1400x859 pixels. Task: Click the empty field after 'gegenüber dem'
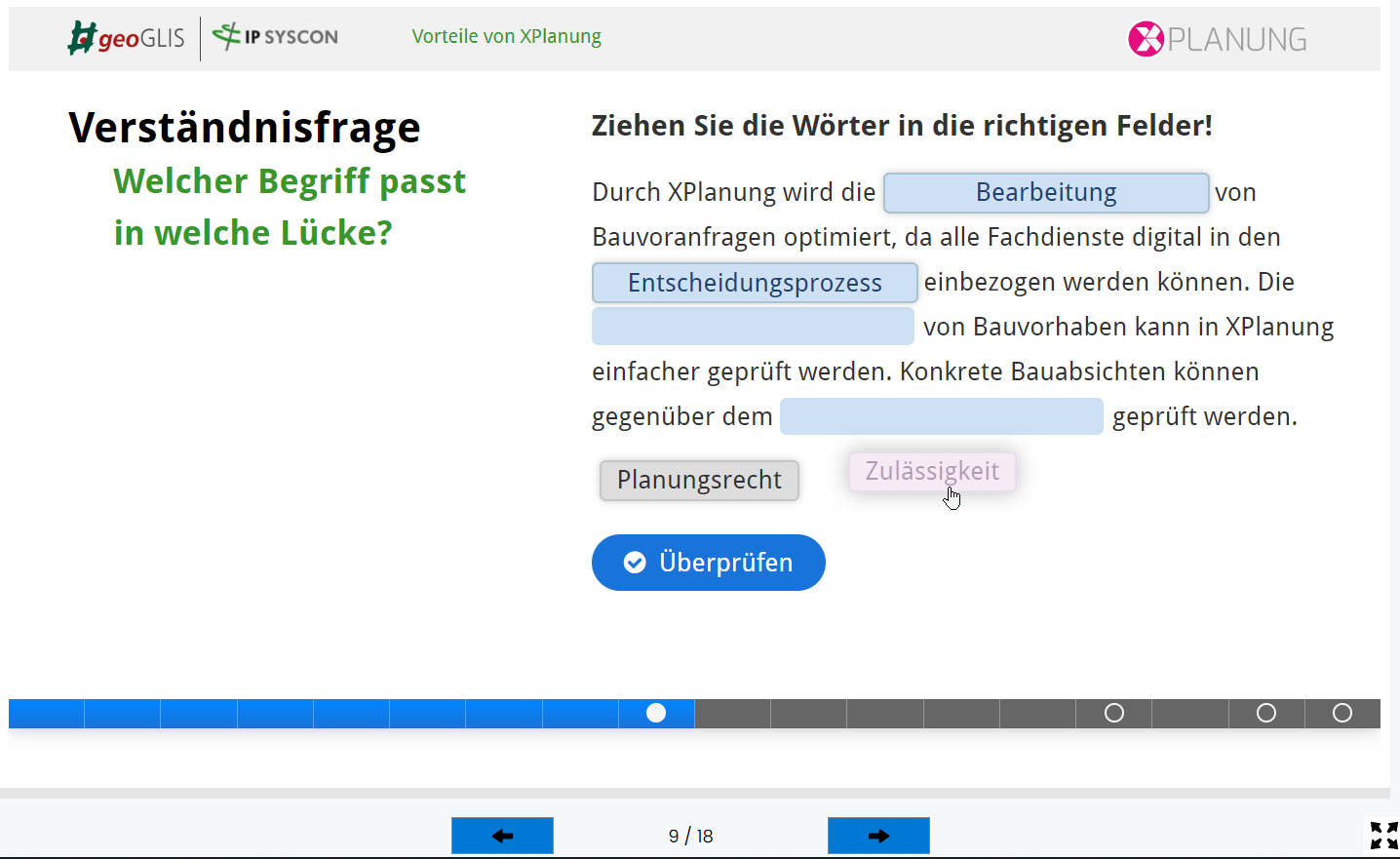(941, 416)
